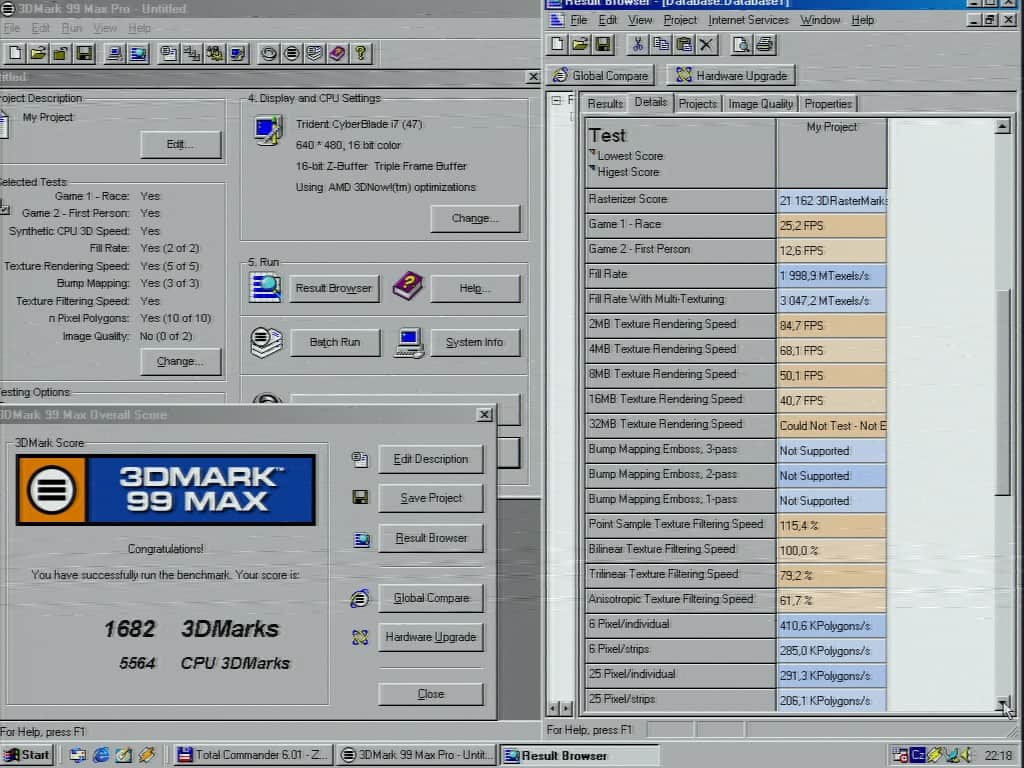Click purple book icon next to Help button
The height and width of the screenshot is (768, 1024).
(408, 286)
